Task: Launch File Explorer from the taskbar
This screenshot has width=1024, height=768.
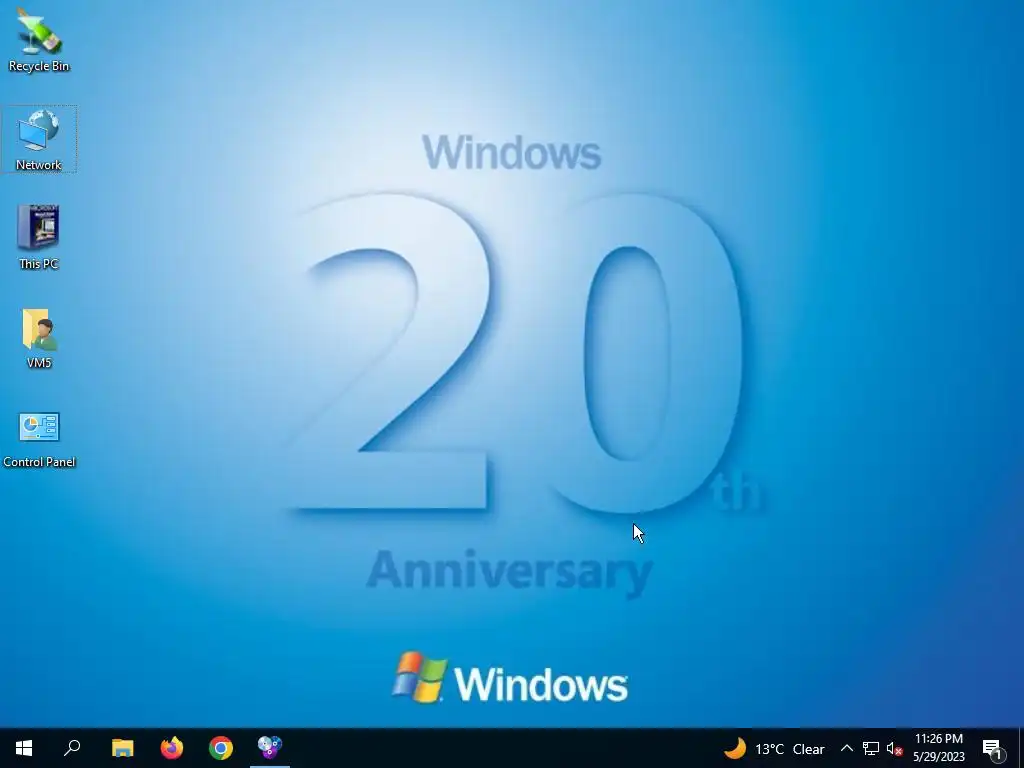Action: pyautogui.click(x=122, y=748)
